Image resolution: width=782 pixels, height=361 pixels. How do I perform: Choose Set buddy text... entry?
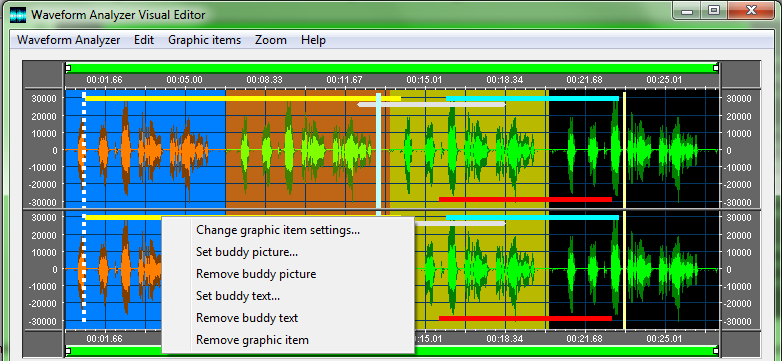pos(238,296)
